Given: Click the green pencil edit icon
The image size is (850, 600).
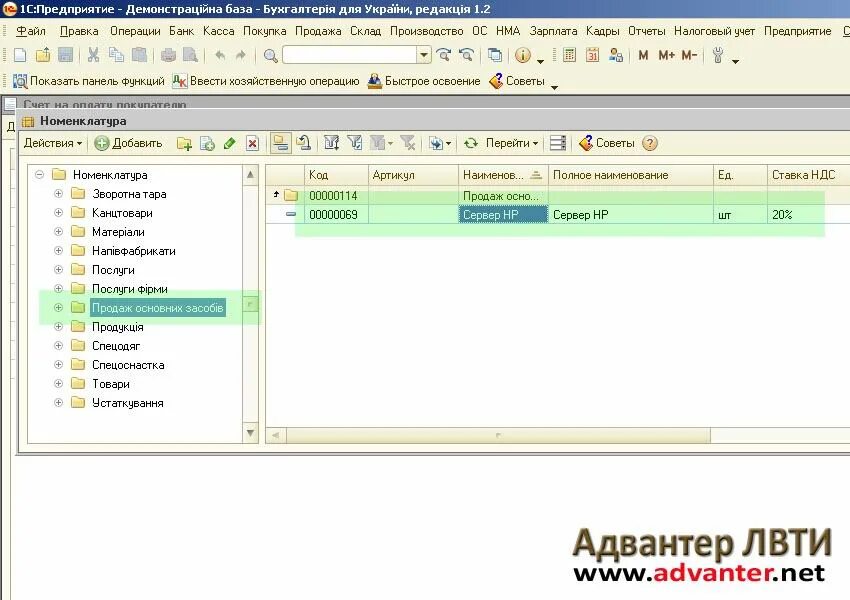Looking at the screenshot, I should (230, 144).
